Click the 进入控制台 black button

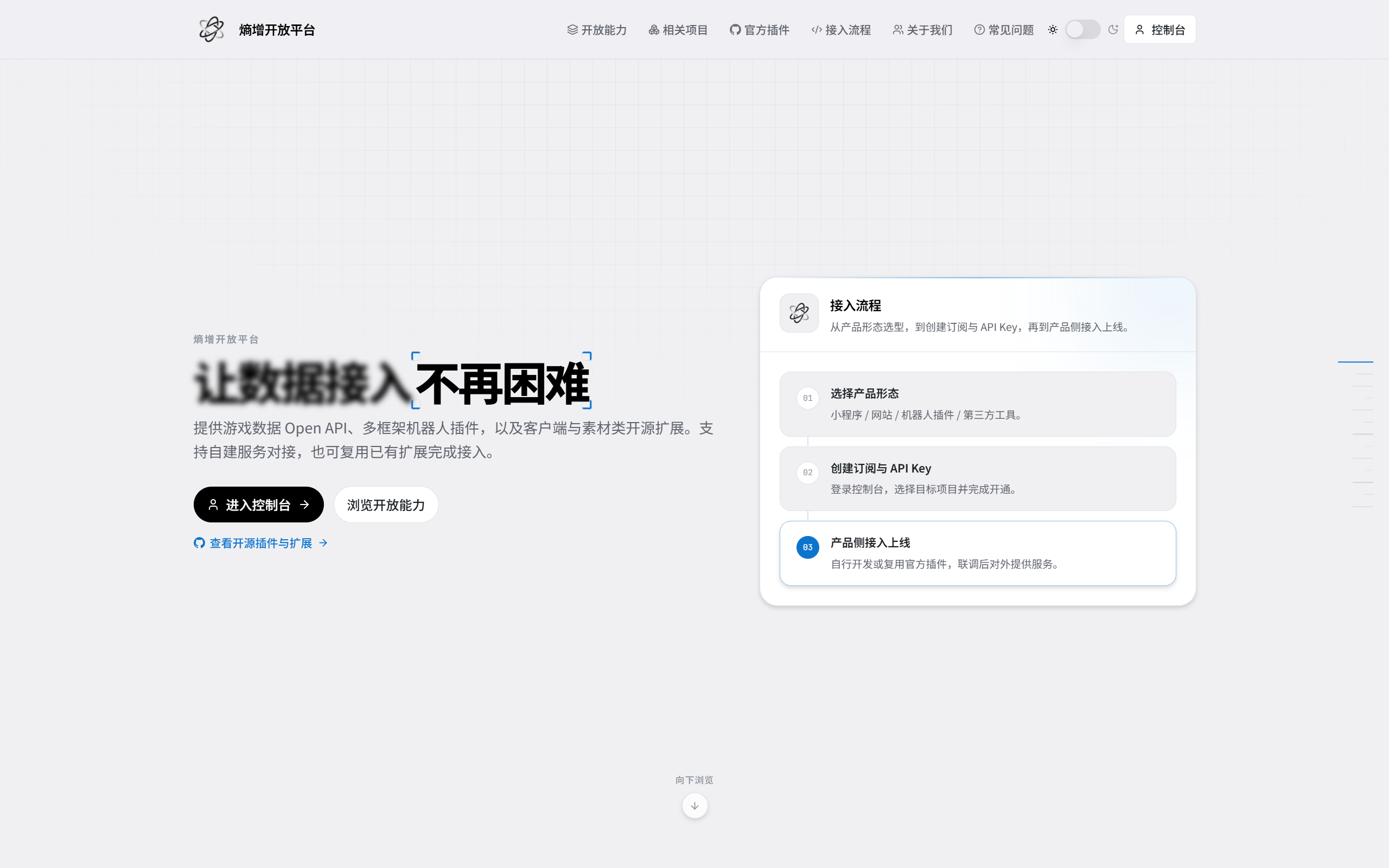[258, 505]
